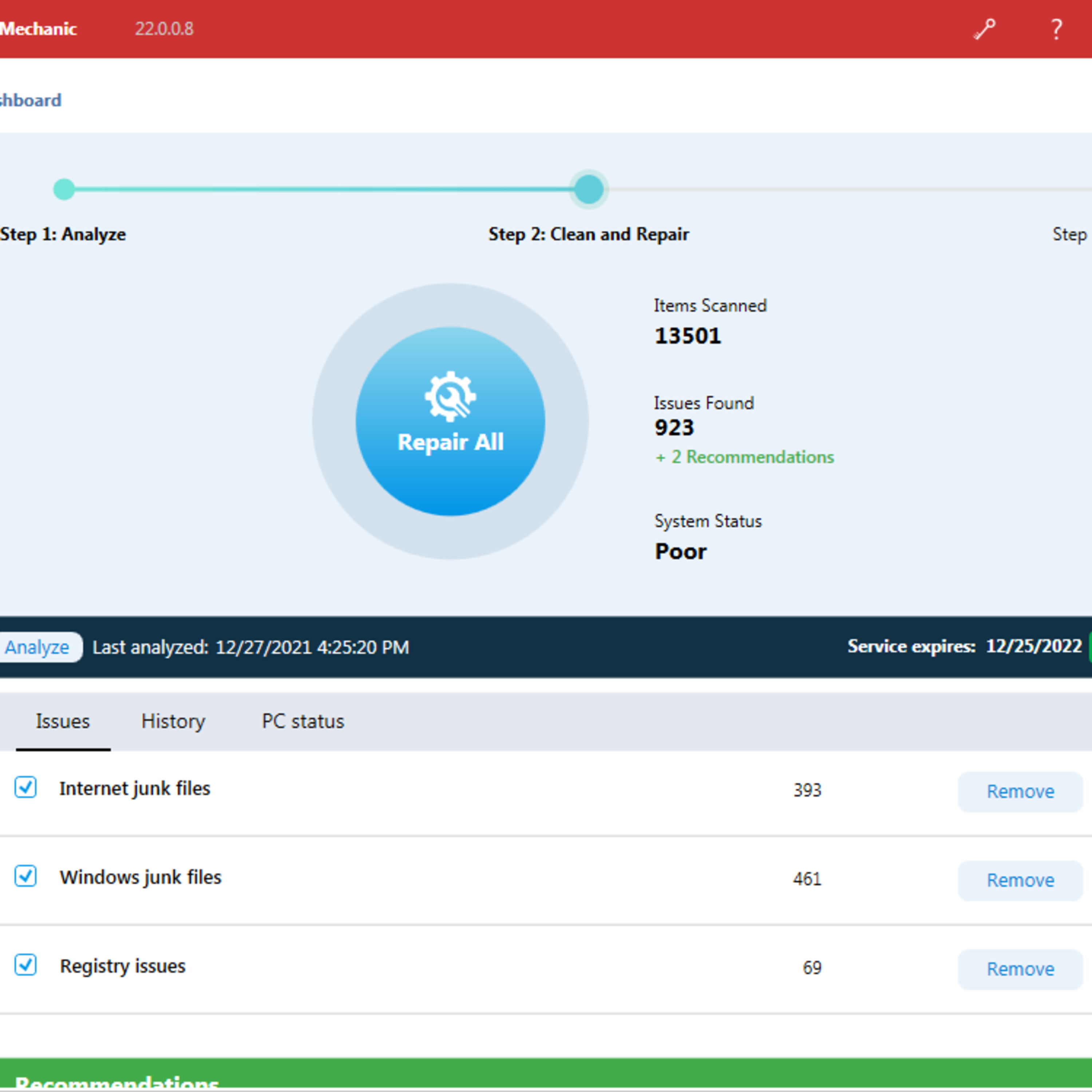Image resolution: width=1092 pixels, height=1092 pixels.
Task: Open the PC status tab
Action: tap(303, 721)
